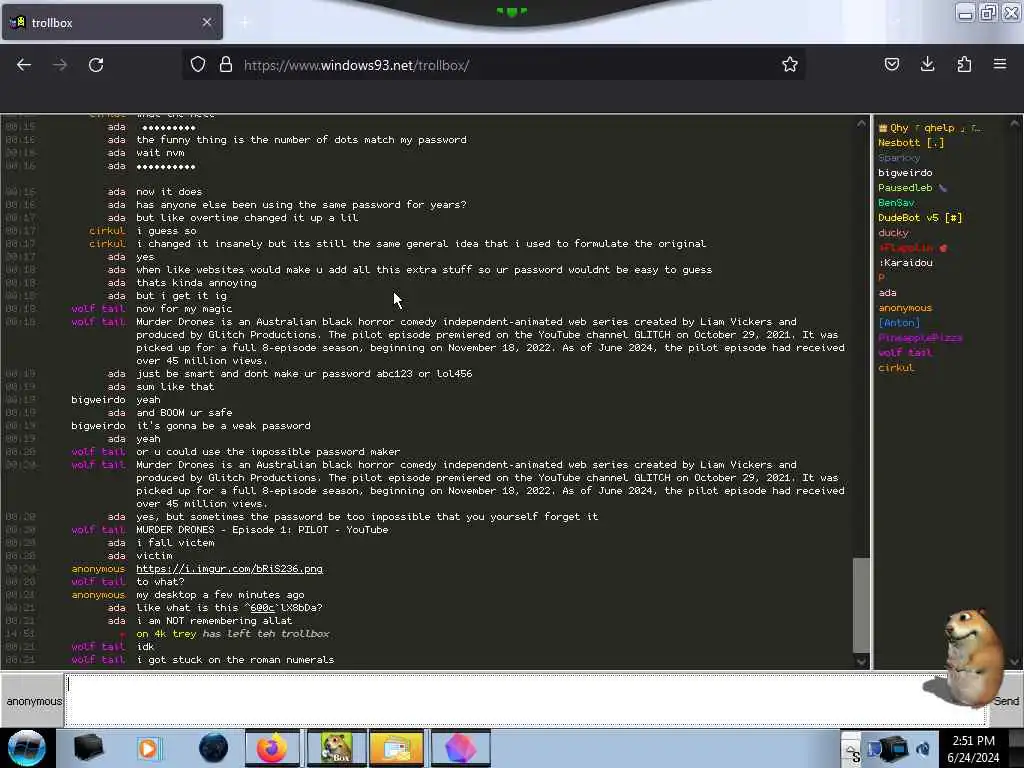This screenshot has width=1024, height=768.
Task: Select user ducky in the user list
Action: [893, 233]
